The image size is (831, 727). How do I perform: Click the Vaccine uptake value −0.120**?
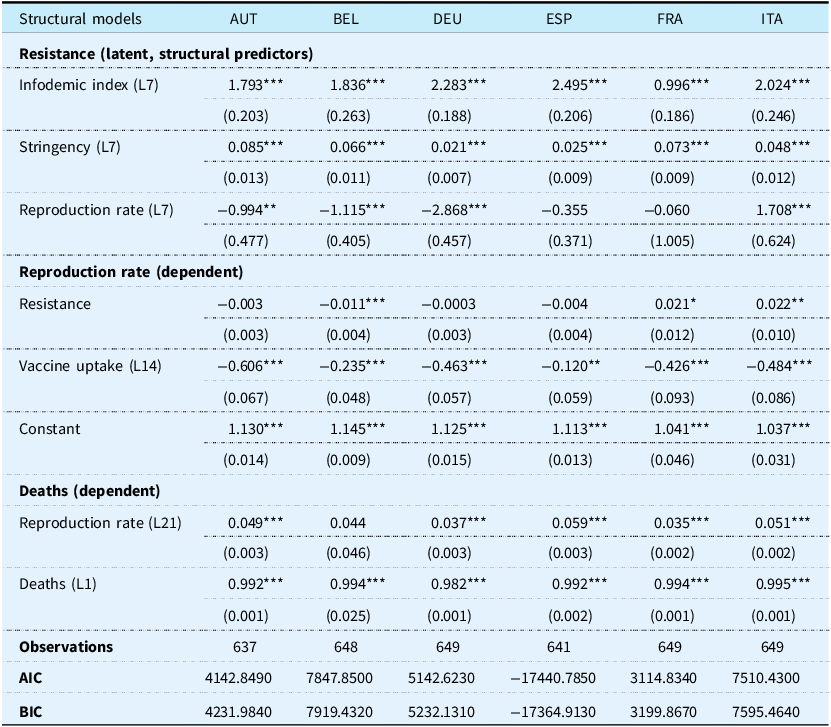571,366
